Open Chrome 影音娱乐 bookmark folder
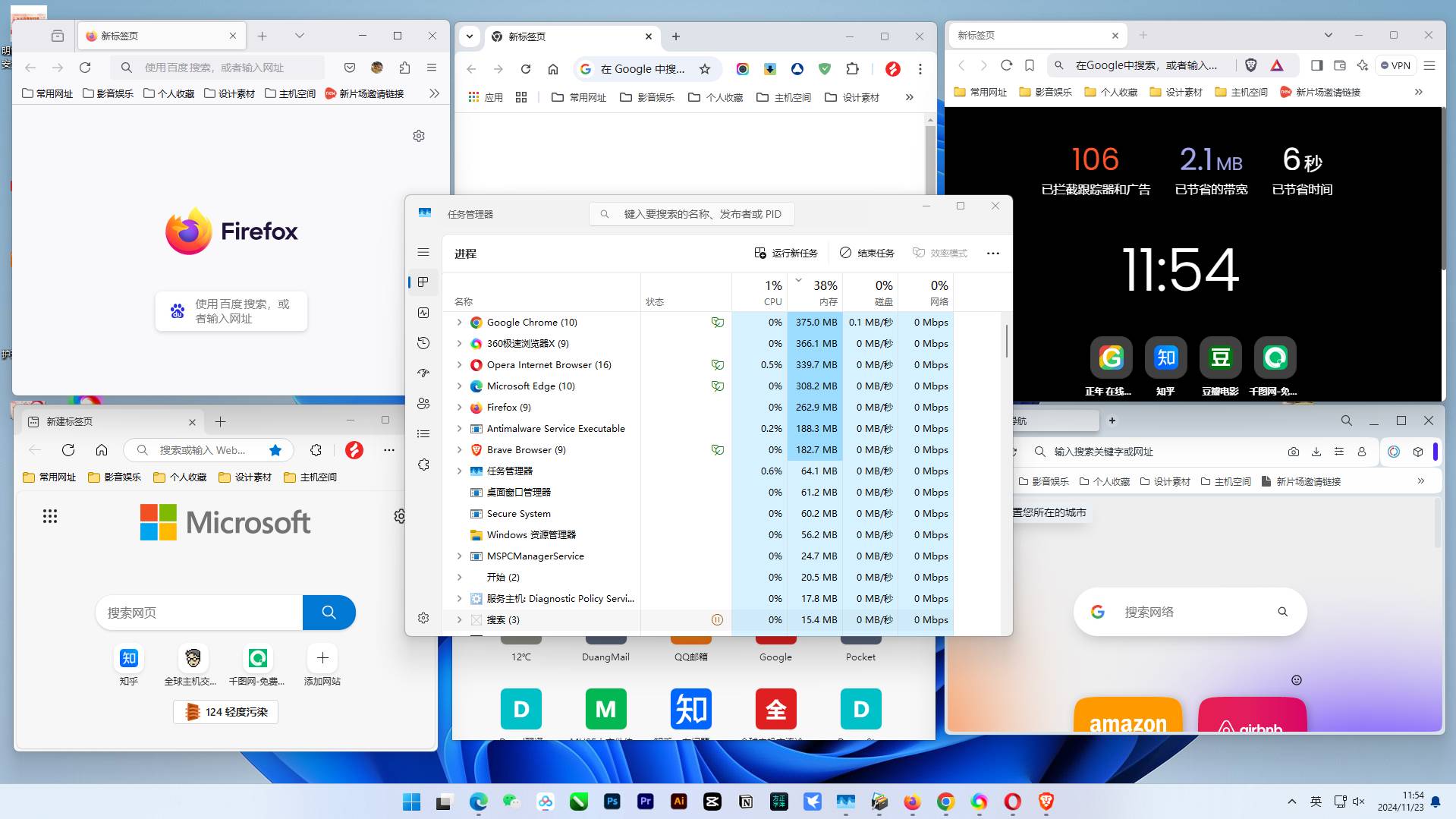The image size is (1456, 819). pos(647,97)
